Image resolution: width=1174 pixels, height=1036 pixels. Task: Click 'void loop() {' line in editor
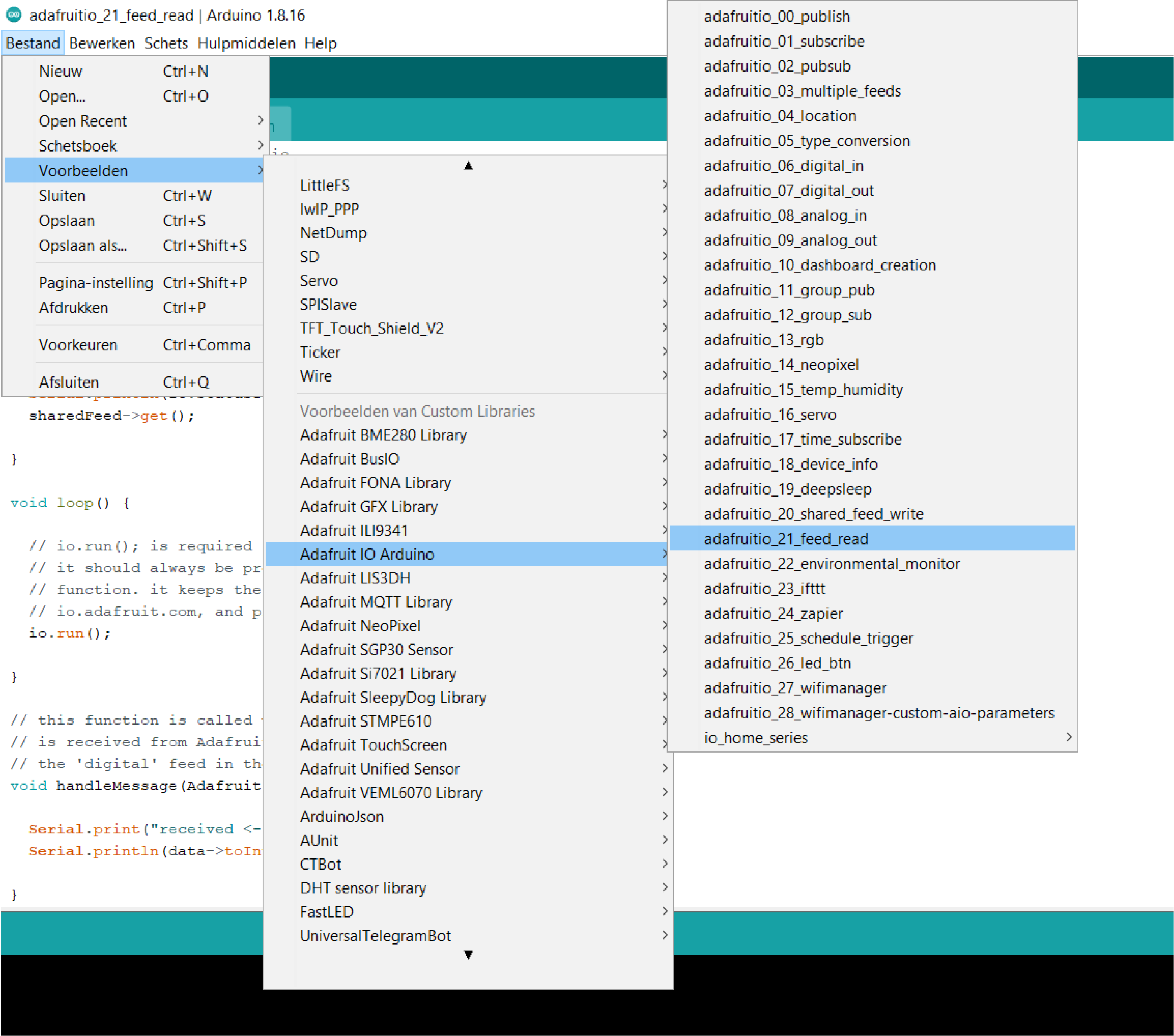70,503
